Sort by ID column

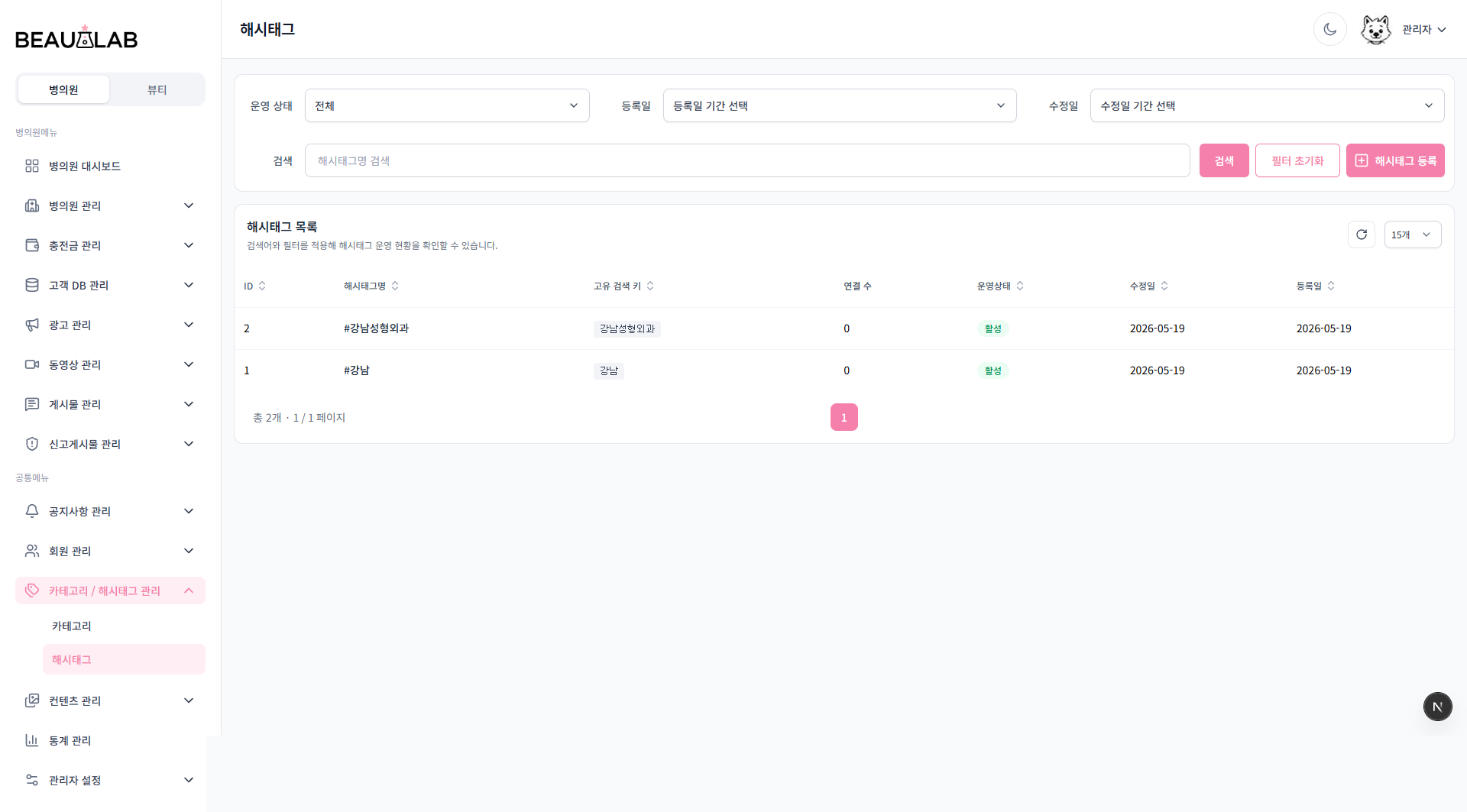[x=254, y=286]
